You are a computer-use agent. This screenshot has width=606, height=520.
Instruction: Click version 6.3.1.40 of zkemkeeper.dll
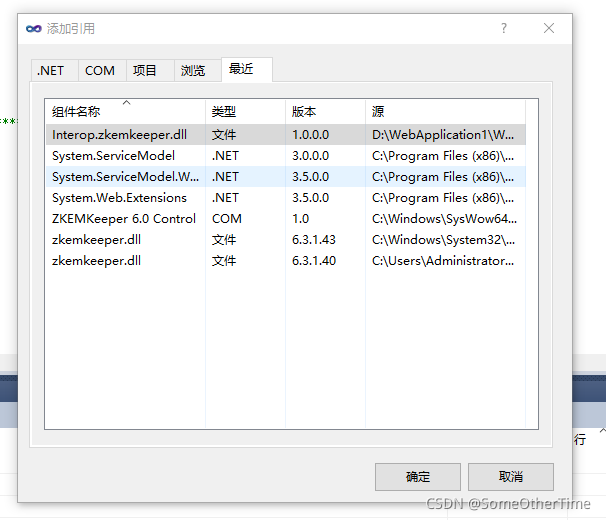click(x=314, y=261)
